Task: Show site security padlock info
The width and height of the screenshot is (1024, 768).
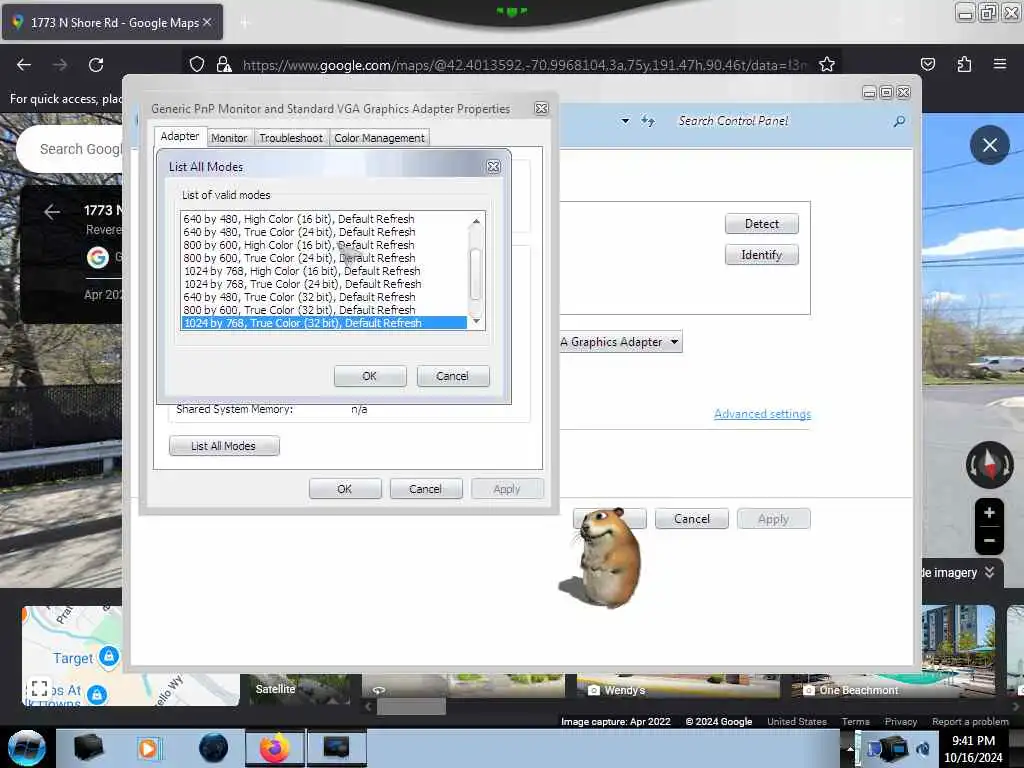Action: 224,65
